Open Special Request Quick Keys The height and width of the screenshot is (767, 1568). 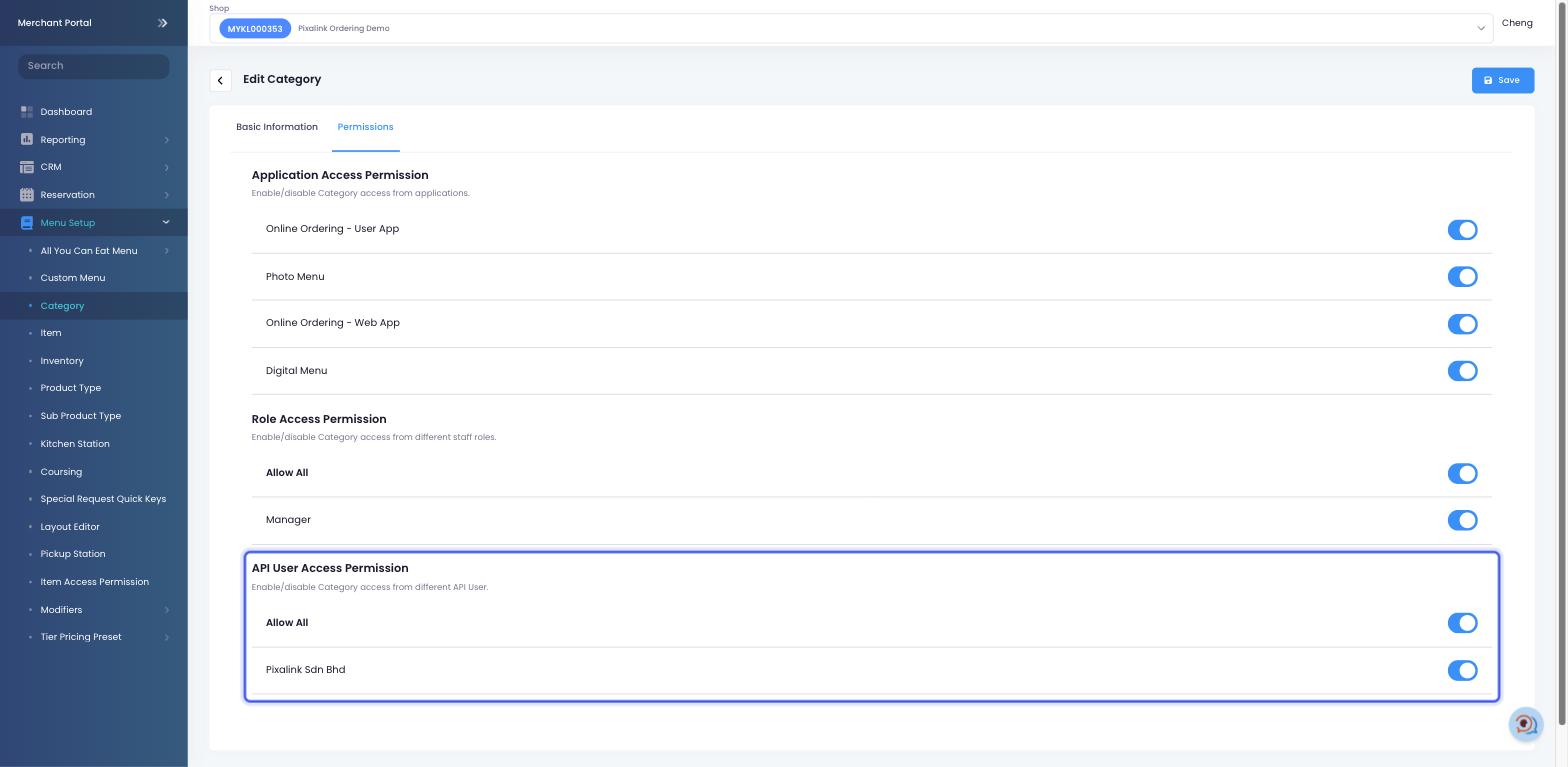click(x=103, y=499)
